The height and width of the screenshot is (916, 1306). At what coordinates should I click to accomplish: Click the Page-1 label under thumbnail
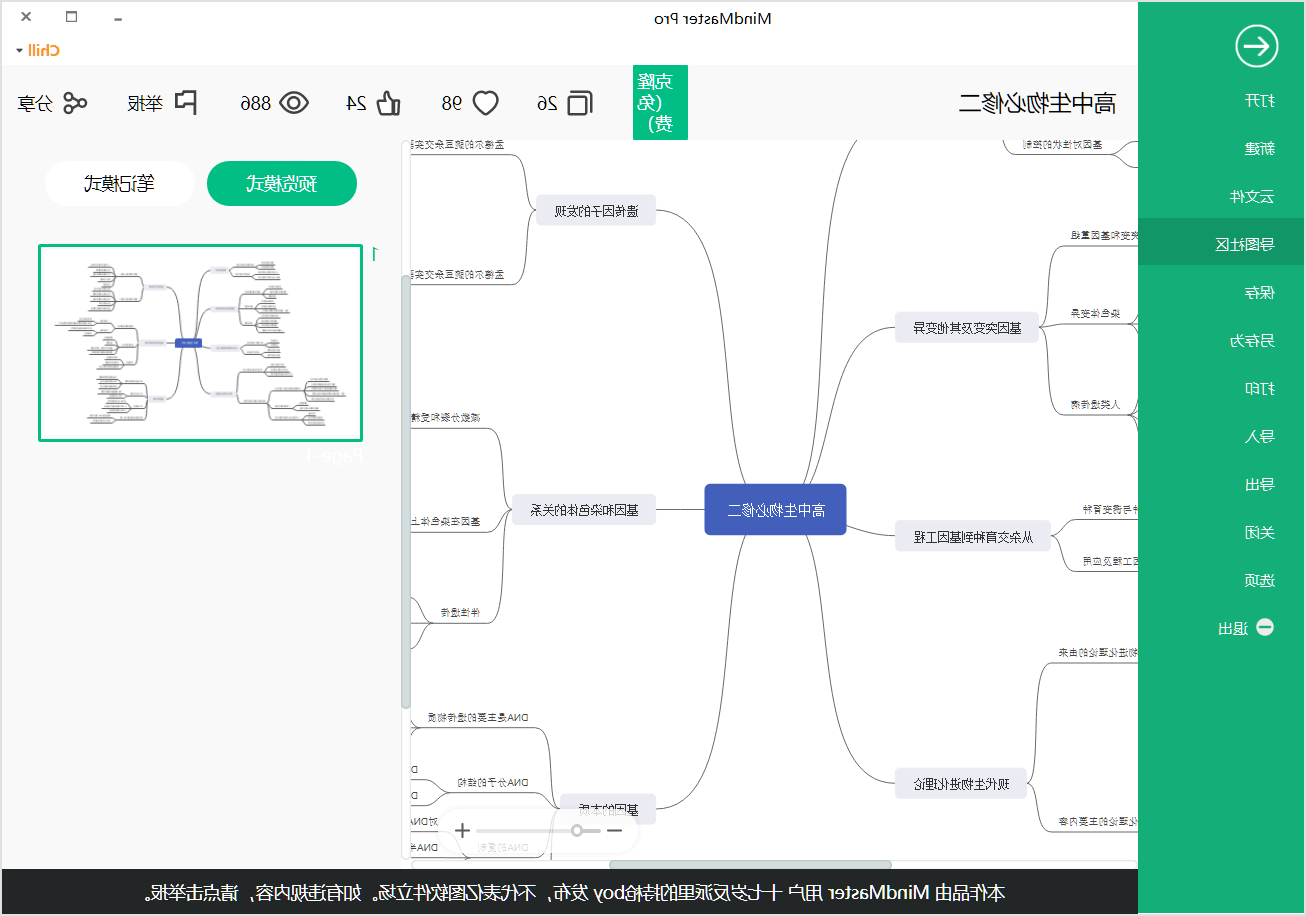tap(334, 456)
